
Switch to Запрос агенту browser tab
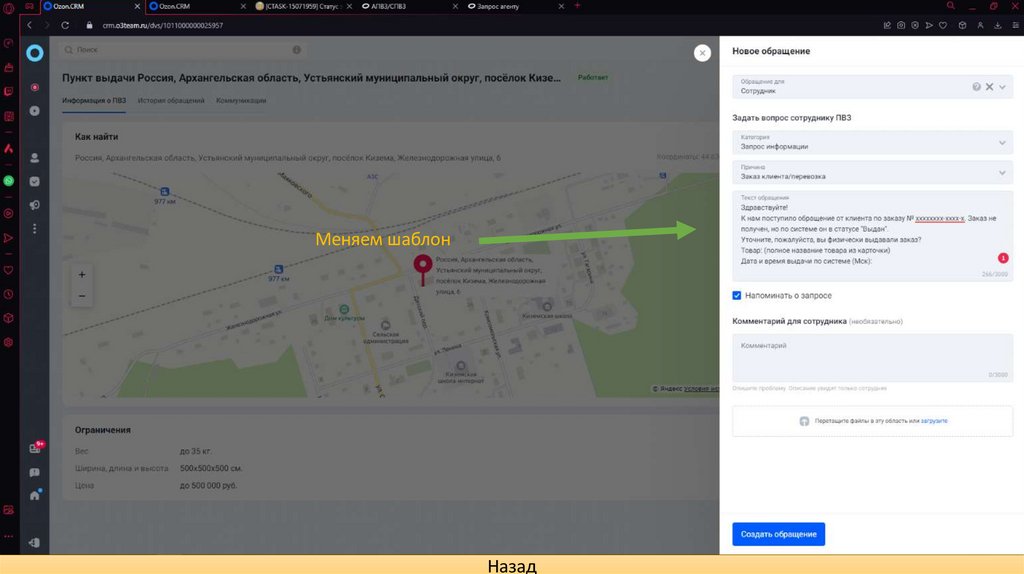click(515, 6)
